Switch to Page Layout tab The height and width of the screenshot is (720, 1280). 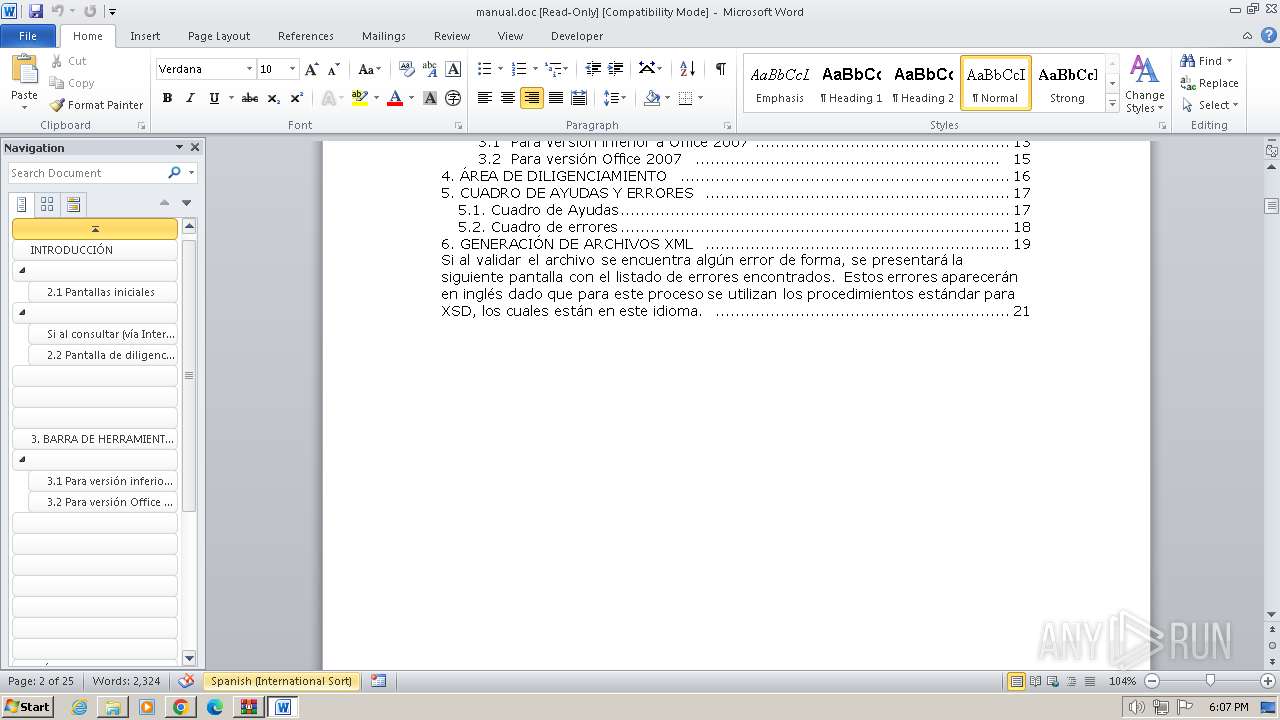[219, 36]
